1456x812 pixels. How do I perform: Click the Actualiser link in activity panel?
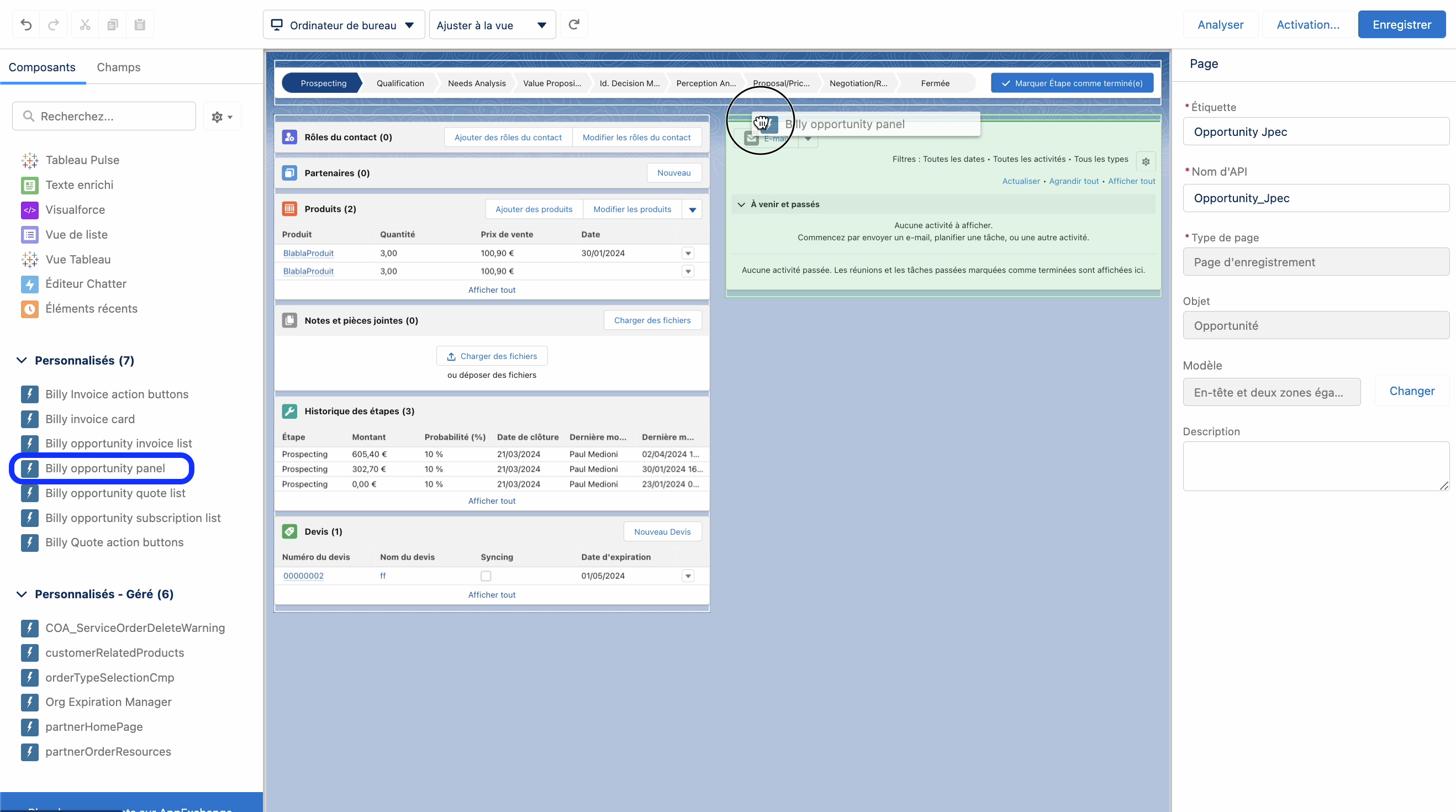[1021, 181]
